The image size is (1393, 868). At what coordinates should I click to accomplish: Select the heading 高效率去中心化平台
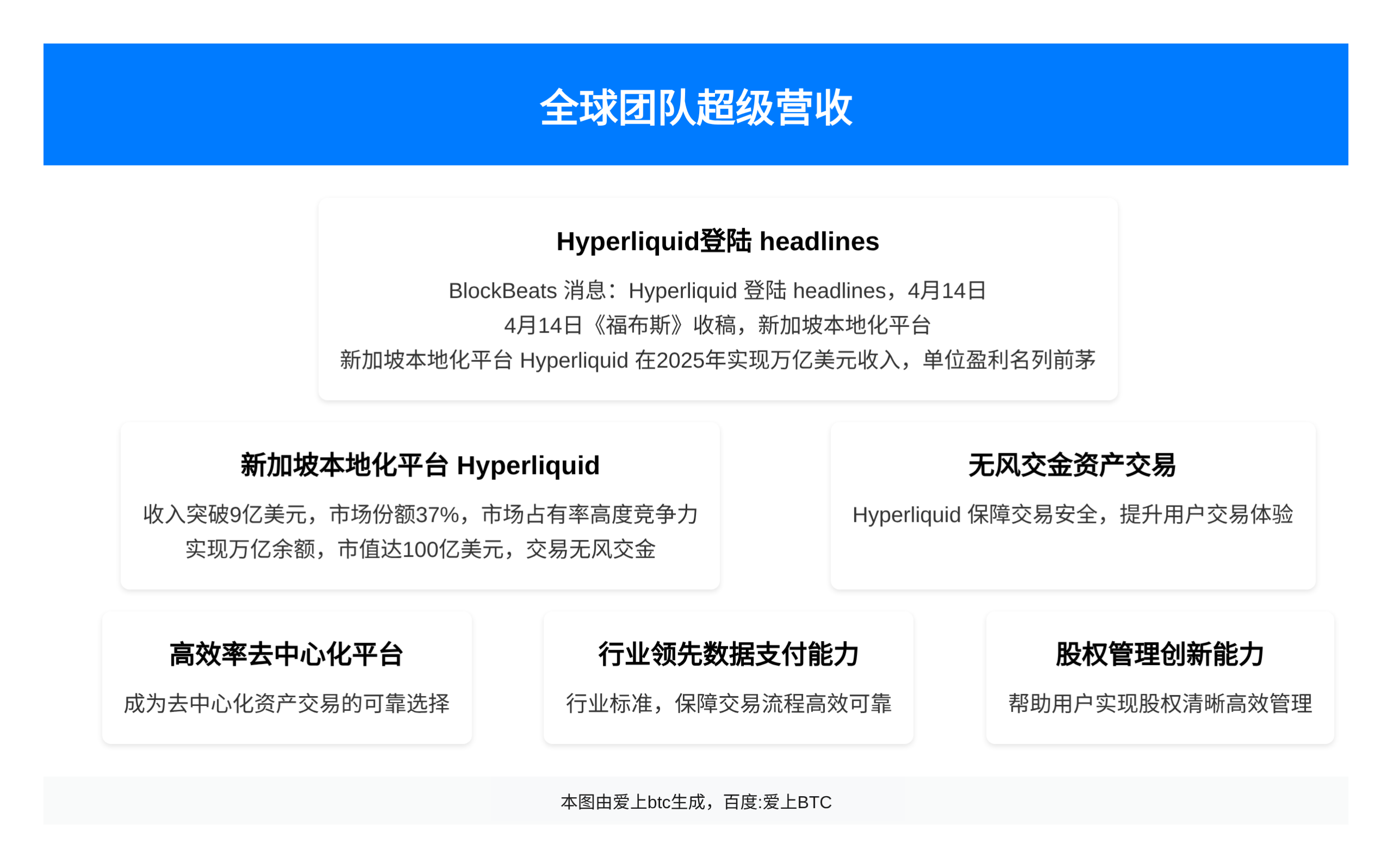click(x=287, y=655)
